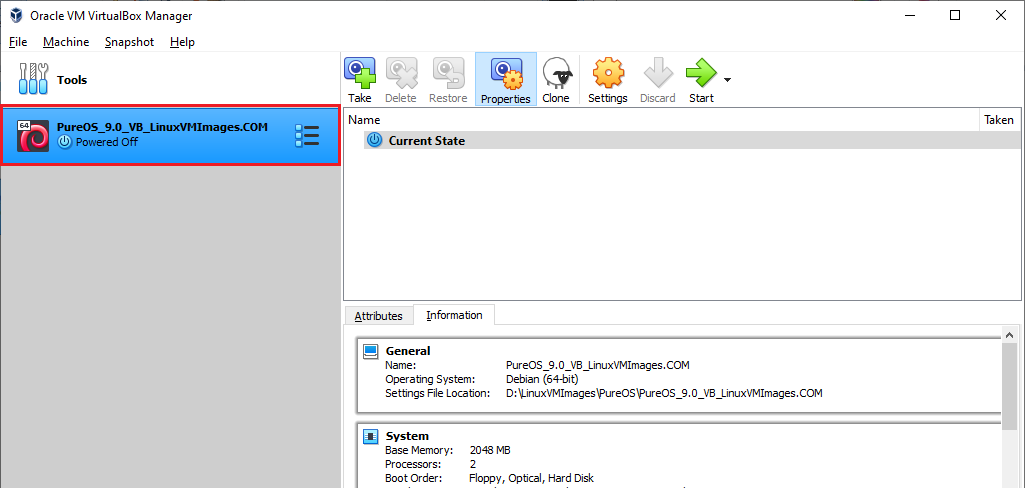
Task: Click the 'Floppy, Optical, Hard Disk' boot order
Action: coord(531,478)
